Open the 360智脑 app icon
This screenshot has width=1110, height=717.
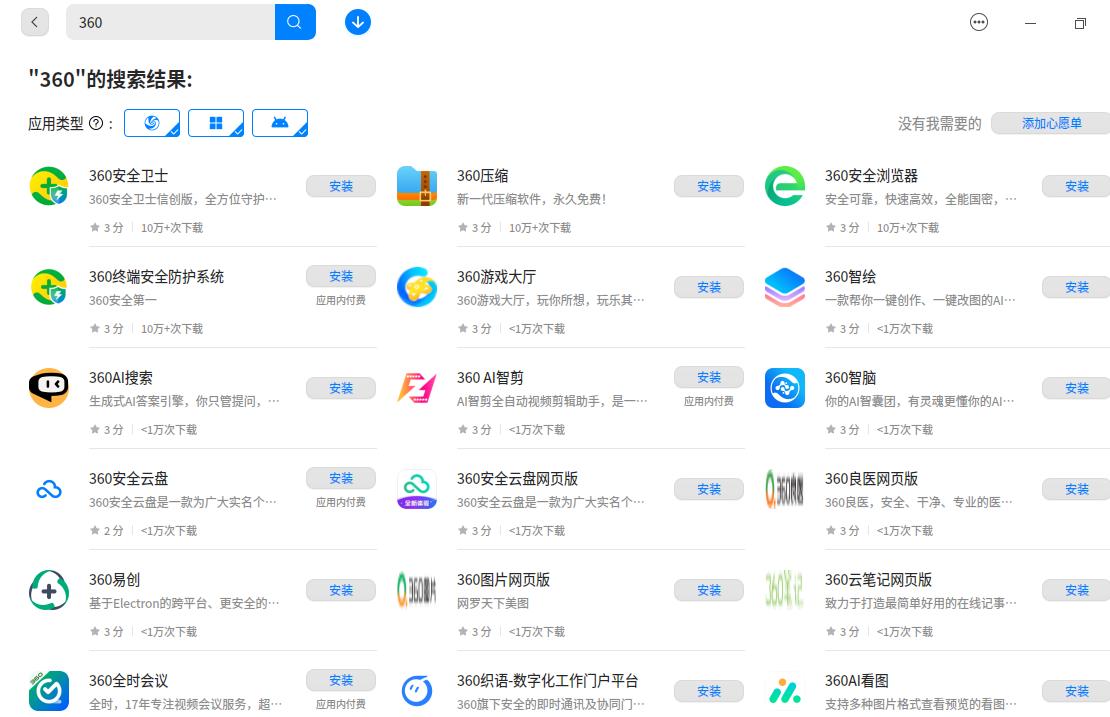coord(785,388)
